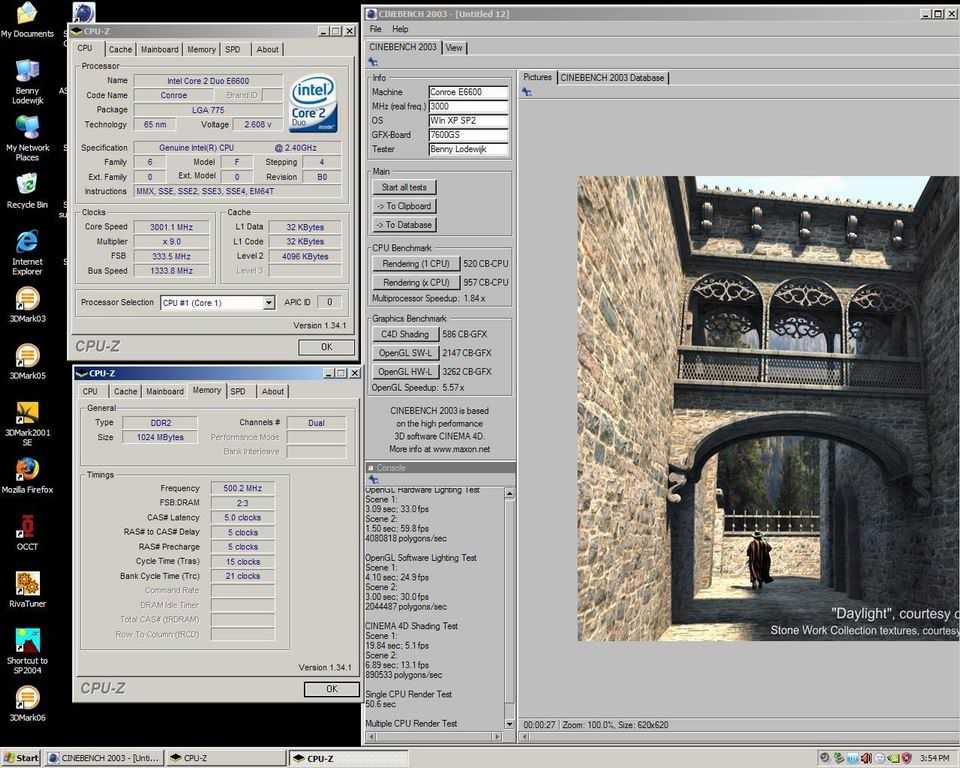Click console horizontal scroll right arrow

tap(497, 737)
